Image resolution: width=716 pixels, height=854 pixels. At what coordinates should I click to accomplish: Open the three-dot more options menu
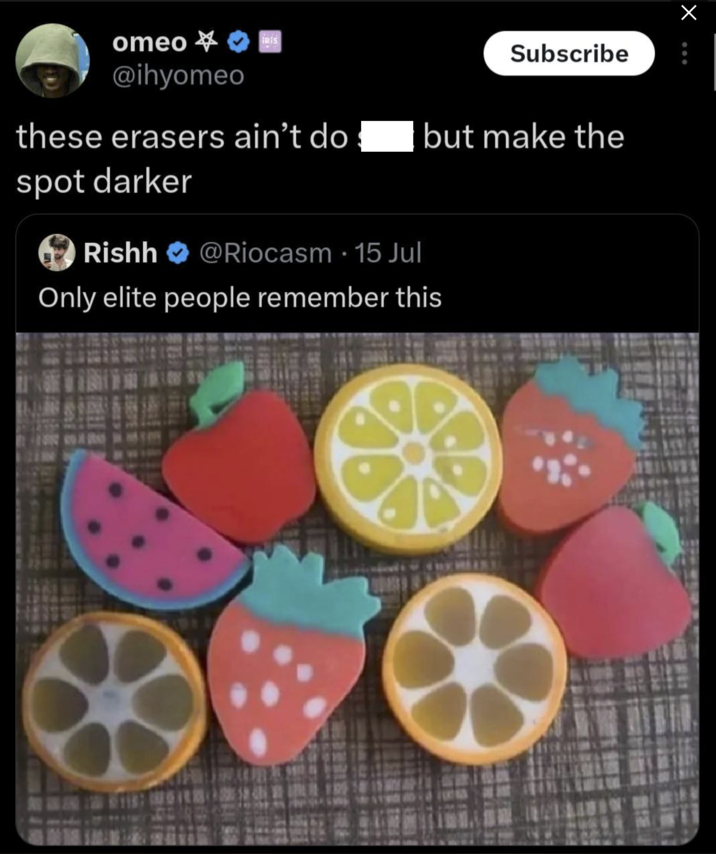(684, 54)
